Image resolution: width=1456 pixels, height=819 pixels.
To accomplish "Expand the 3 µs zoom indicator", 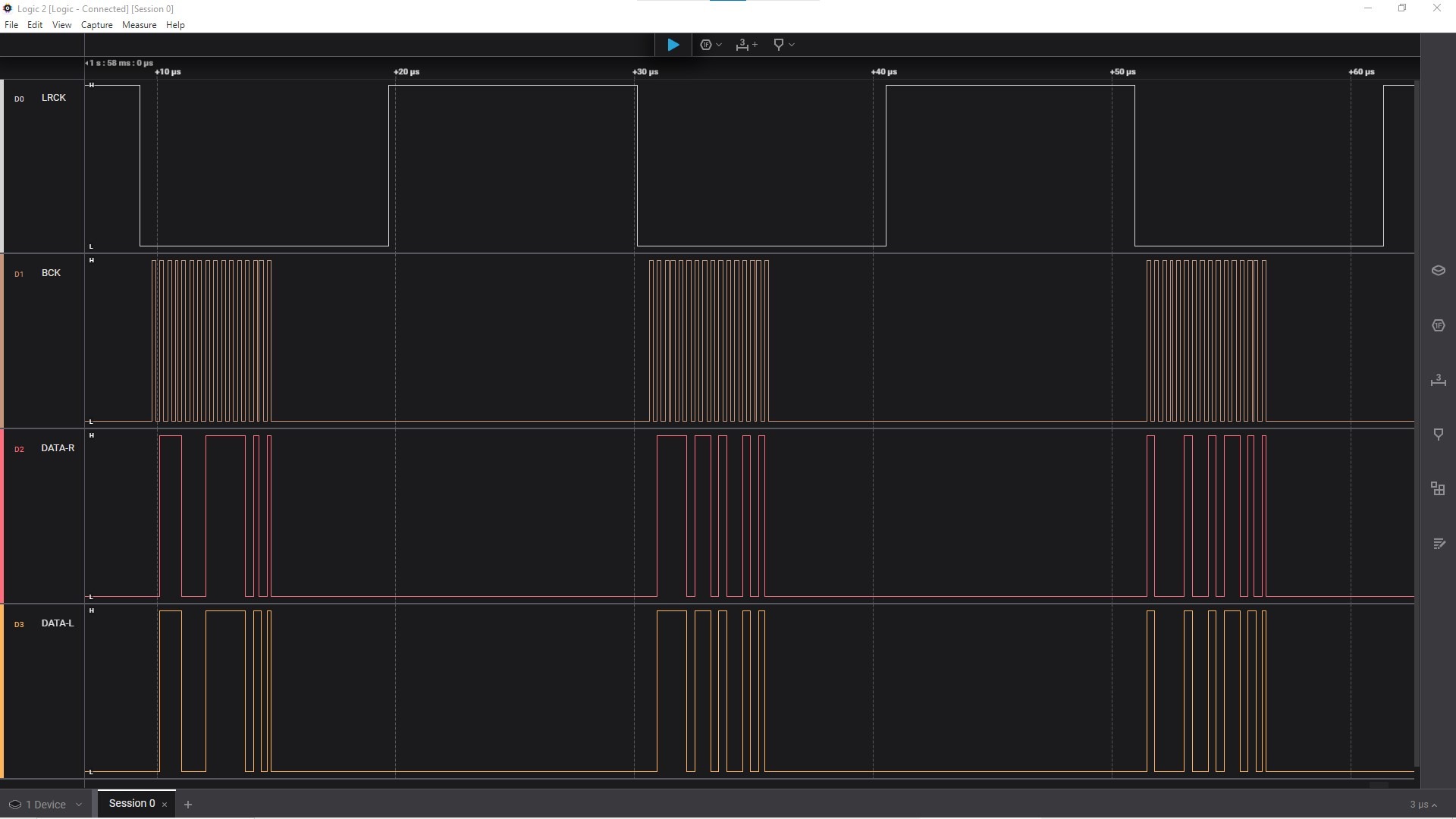I will click(x=1423, y=805).
